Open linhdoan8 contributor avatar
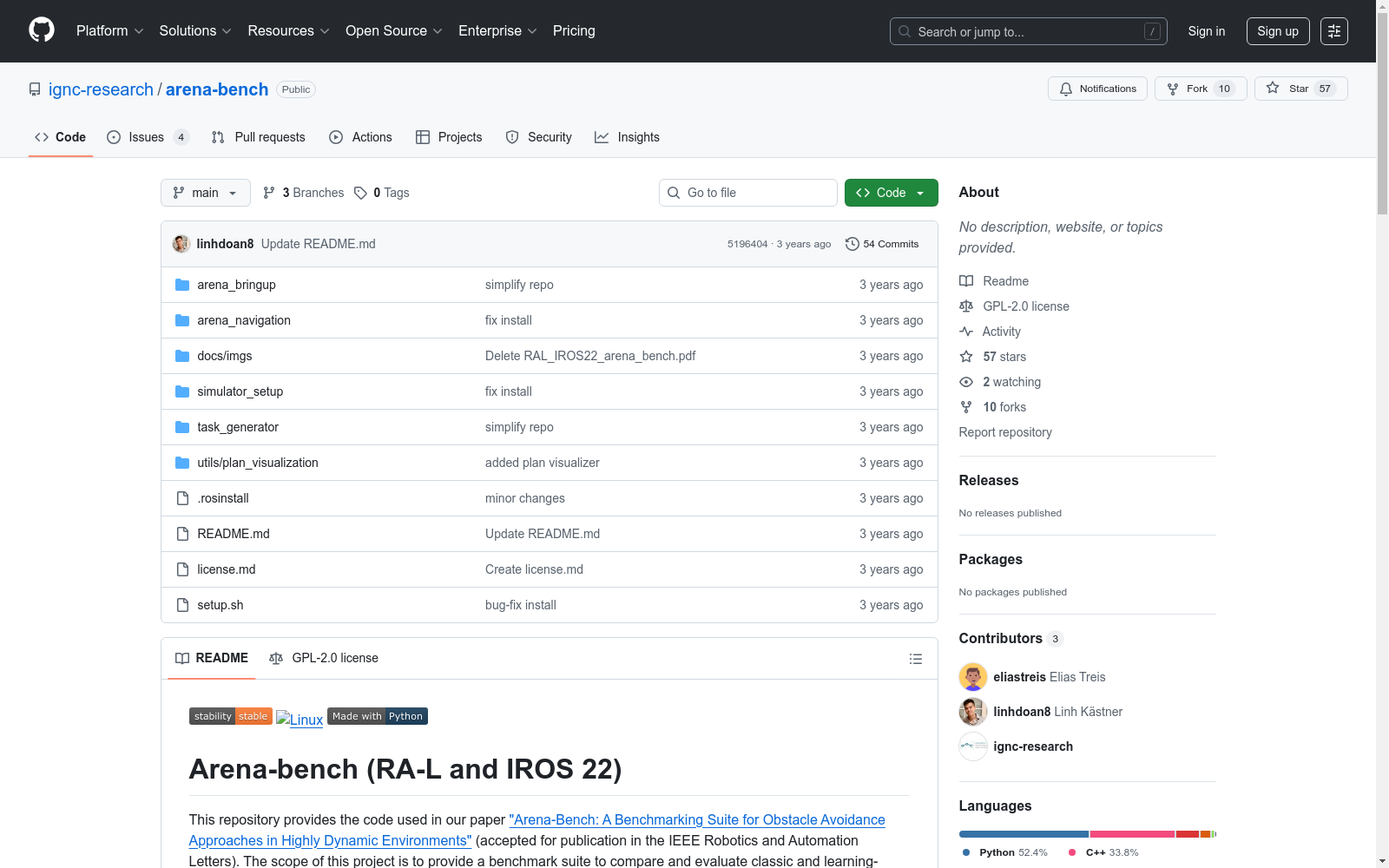The width and height of the screenshot is (1389, 868). coord(973,712)
